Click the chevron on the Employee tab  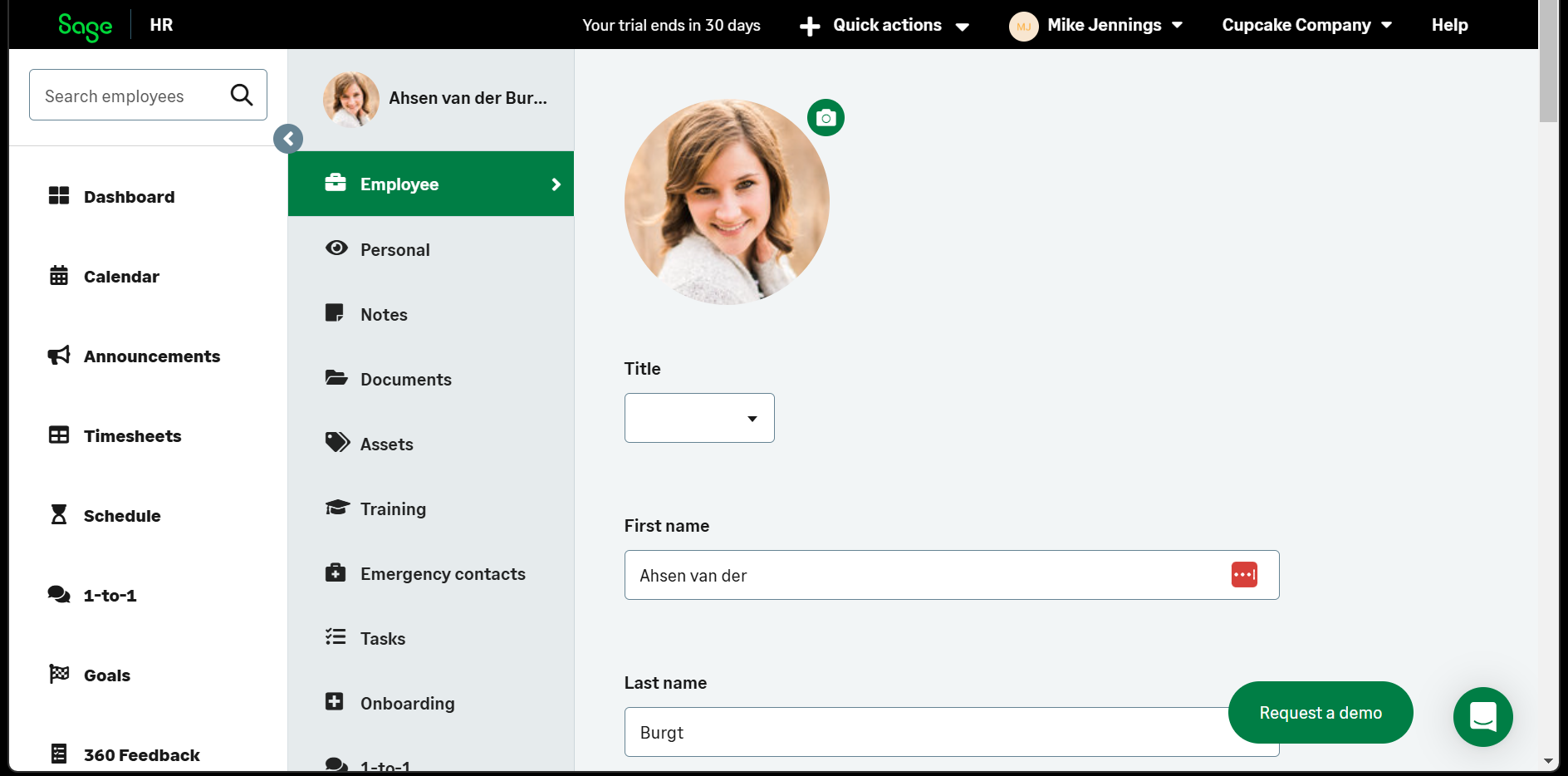556,184
